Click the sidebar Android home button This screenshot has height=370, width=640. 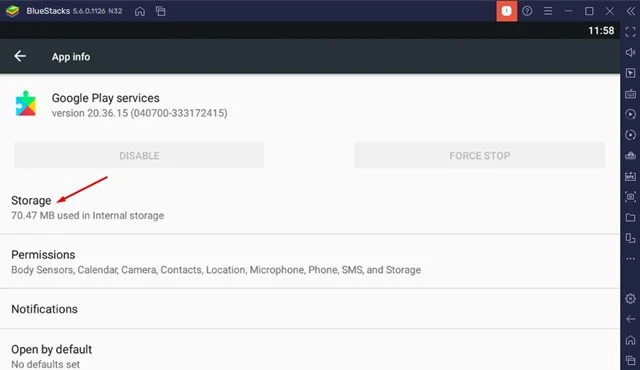coord(630,339)
